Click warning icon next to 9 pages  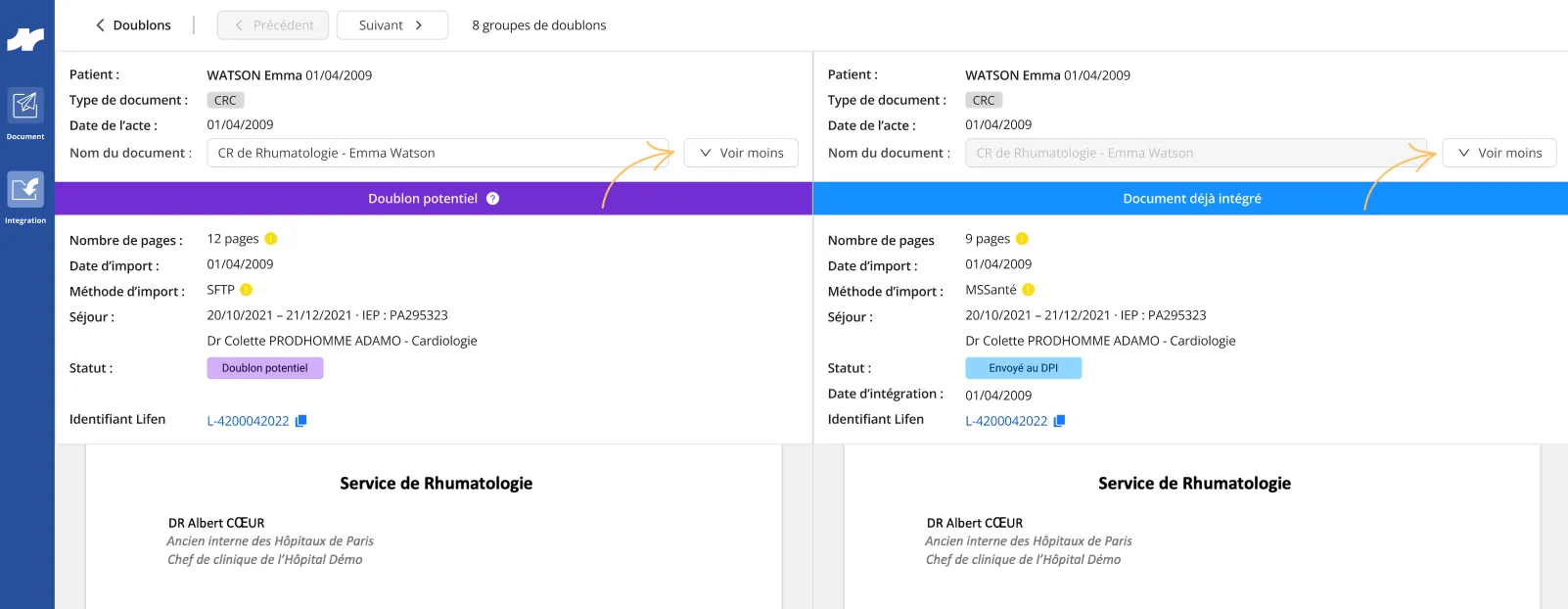1022,239
